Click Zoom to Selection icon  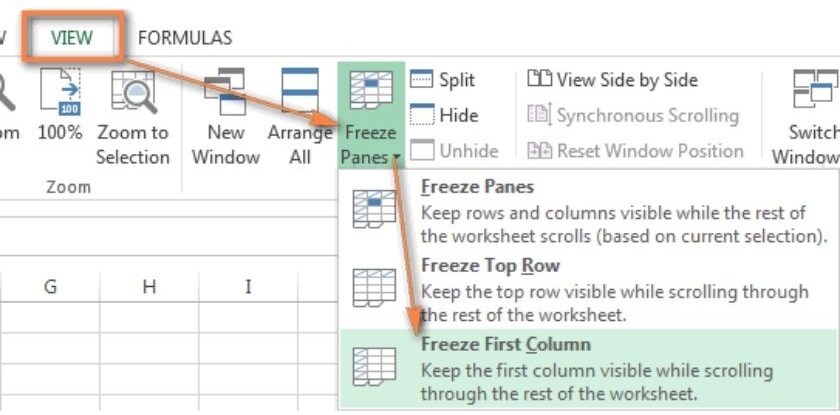tap(132, 93)
